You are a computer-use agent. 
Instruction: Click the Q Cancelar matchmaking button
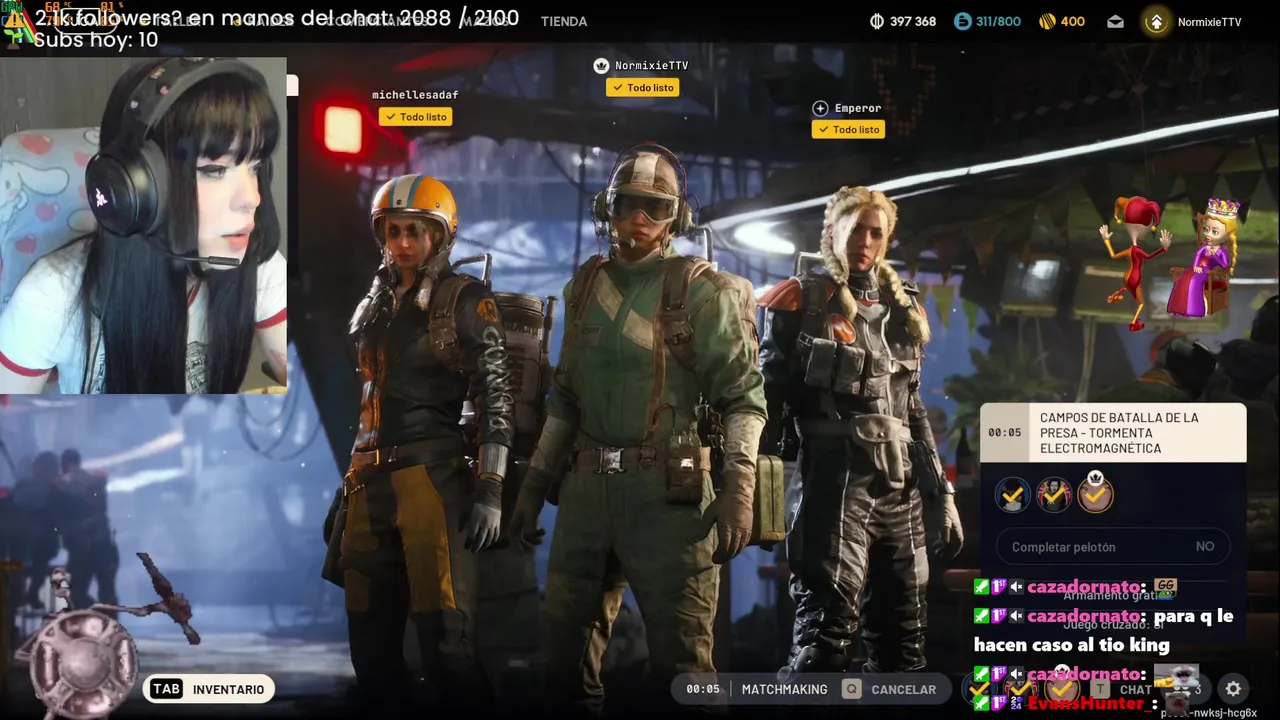pos(890,689)
